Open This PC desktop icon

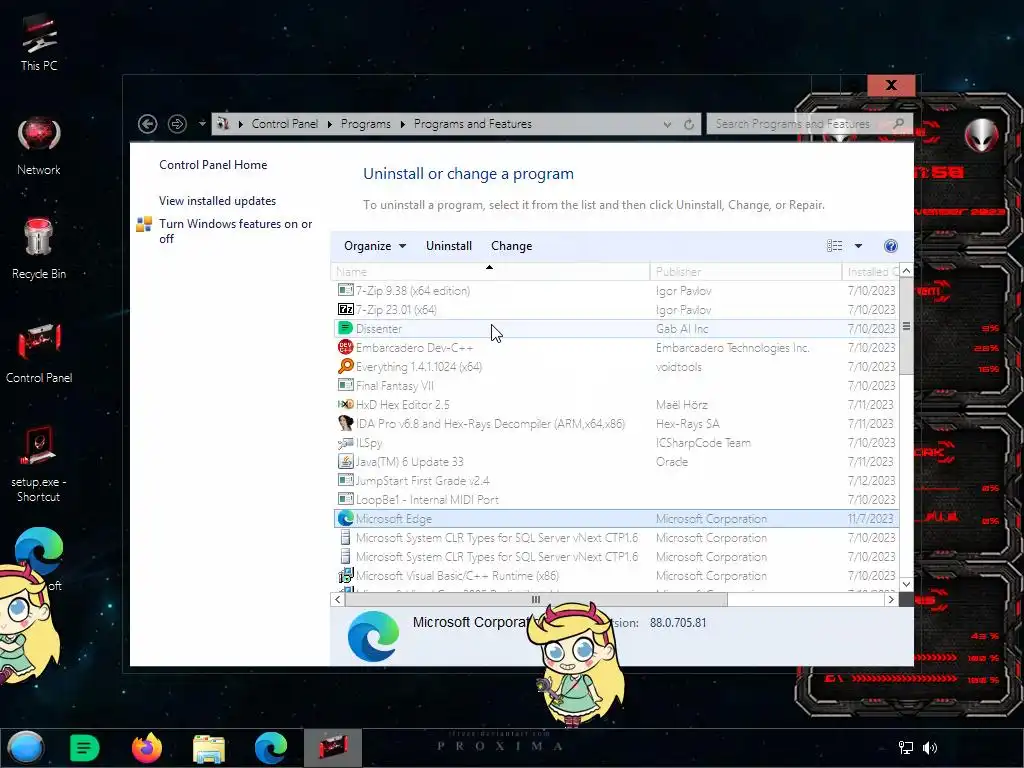coord(39,41)
